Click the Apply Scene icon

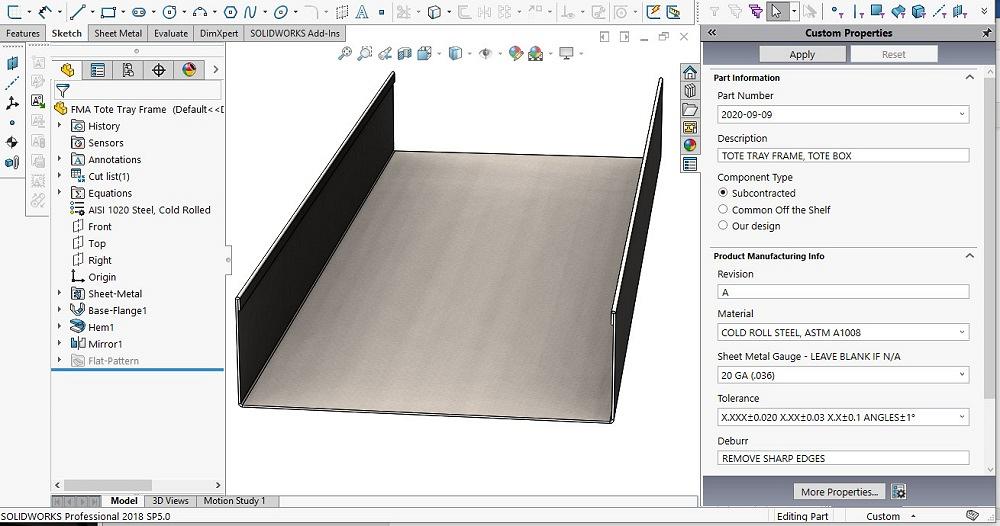point(536,54)
